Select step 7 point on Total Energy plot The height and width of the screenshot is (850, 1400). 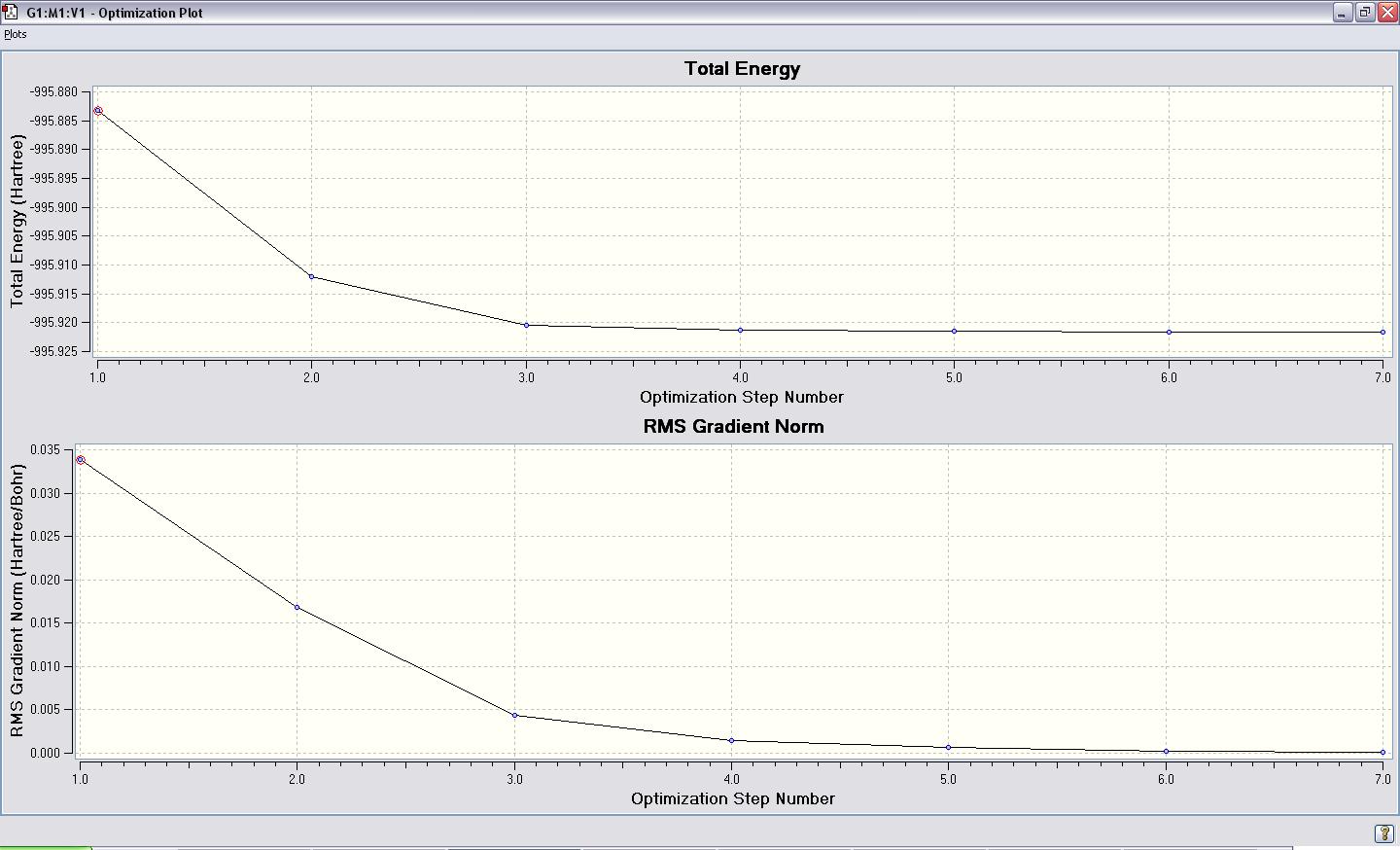point(1382,332)
